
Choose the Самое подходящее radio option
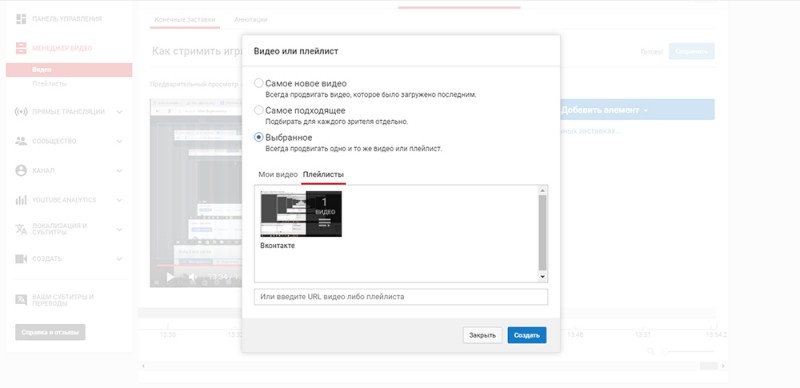[x=259, y=110]
